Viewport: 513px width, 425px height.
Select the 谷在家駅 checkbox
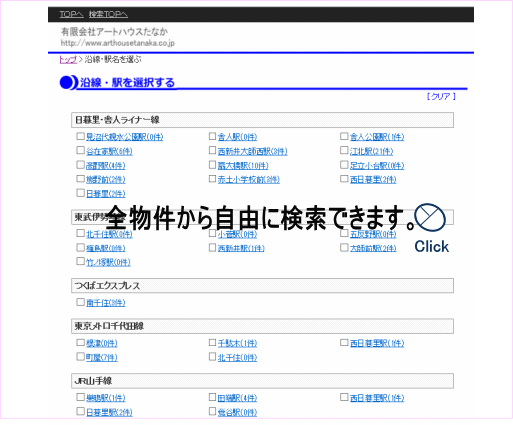[80, 150]
